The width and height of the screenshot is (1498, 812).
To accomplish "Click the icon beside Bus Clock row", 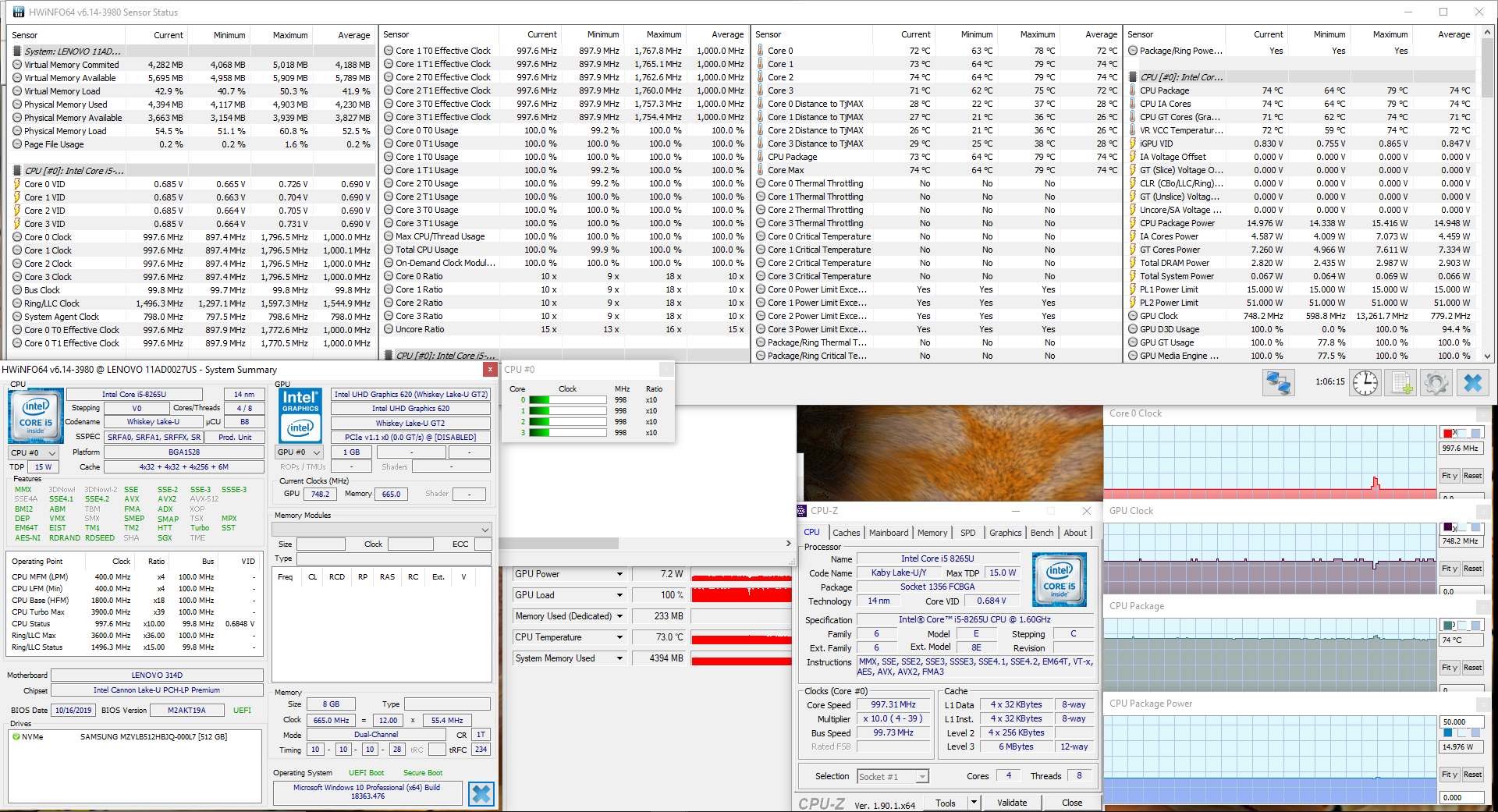I will (17, 290).
